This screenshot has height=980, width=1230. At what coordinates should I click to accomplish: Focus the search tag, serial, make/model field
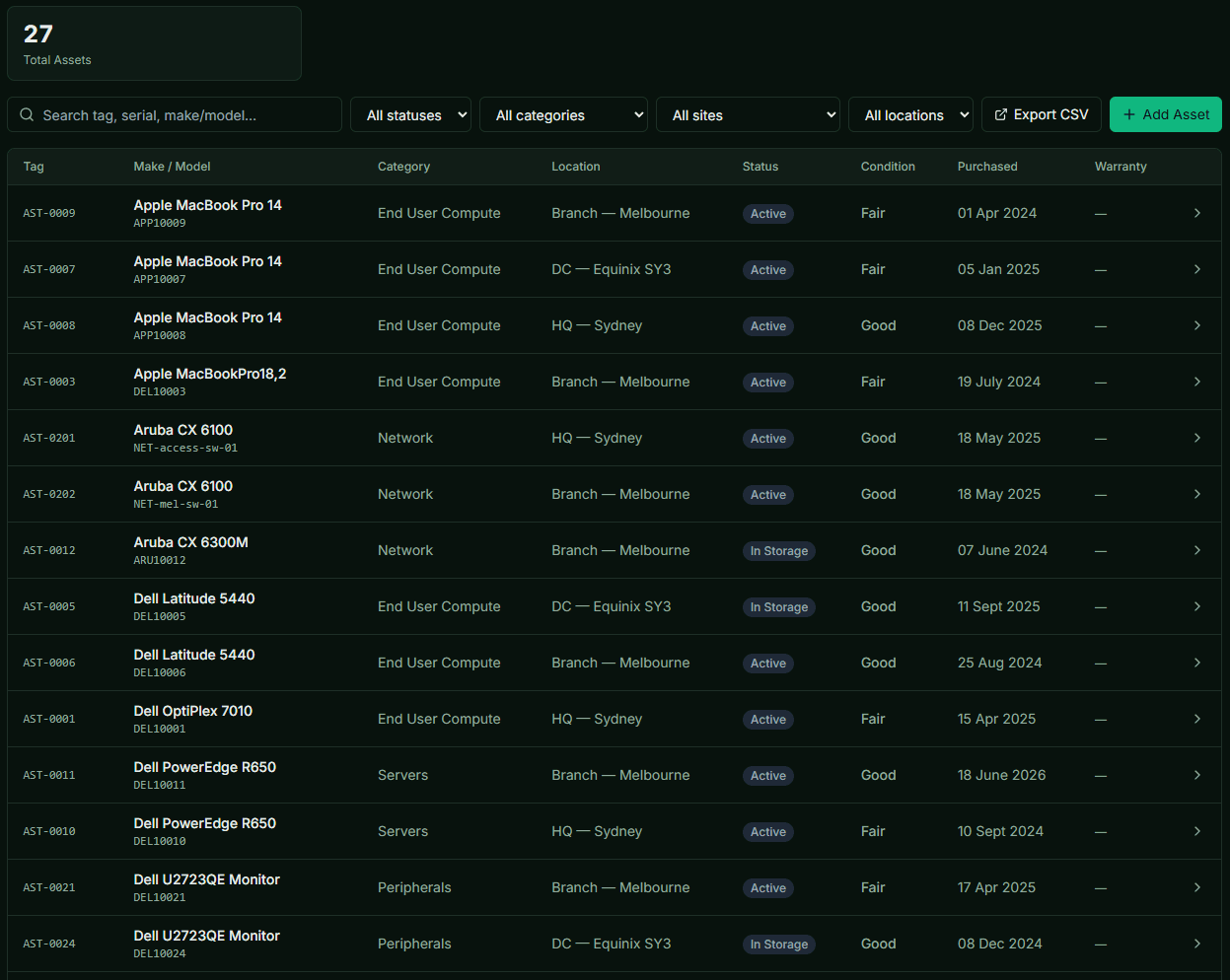pos(175,115)
